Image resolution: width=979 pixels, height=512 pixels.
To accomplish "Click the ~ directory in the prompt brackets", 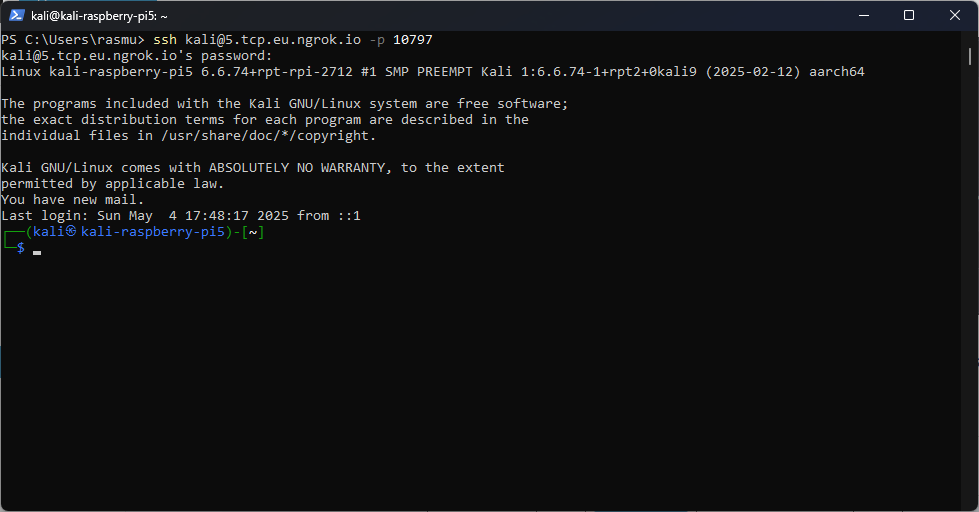I will pos(253,232).
